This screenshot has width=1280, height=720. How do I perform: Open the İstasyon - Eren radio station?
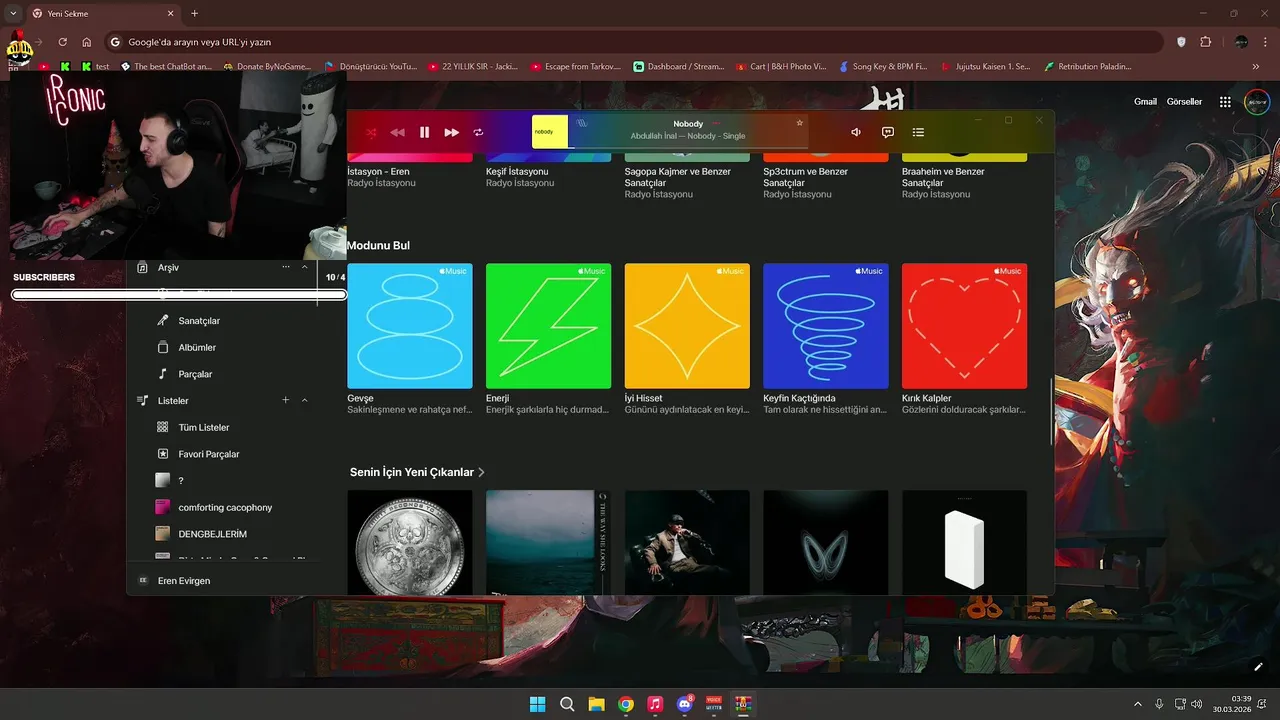(x=378, y=171)
